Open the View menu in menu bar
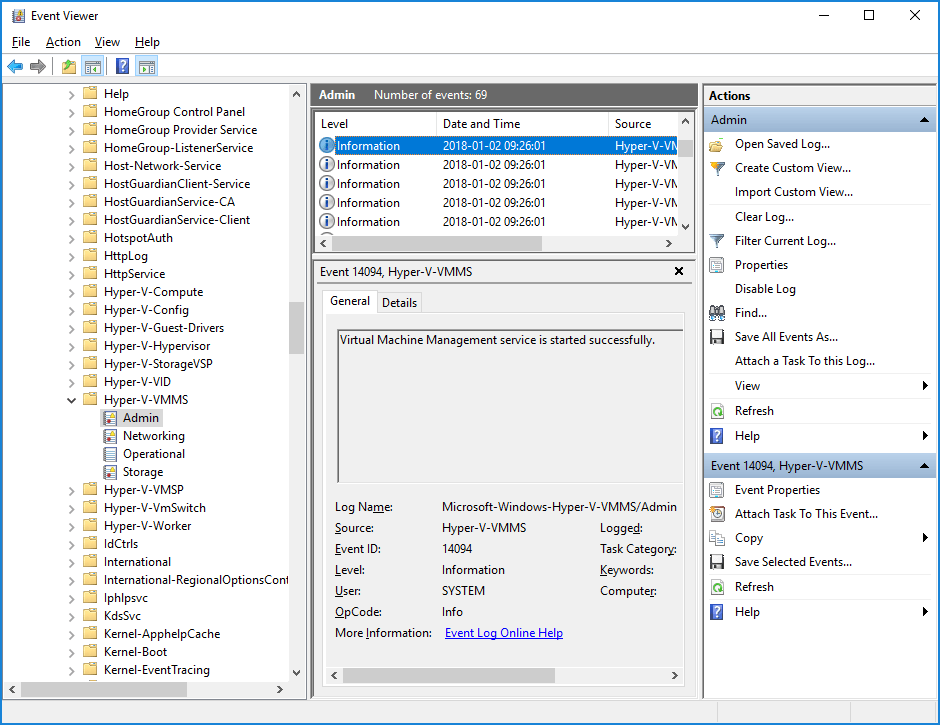 [x=107, y=42]
